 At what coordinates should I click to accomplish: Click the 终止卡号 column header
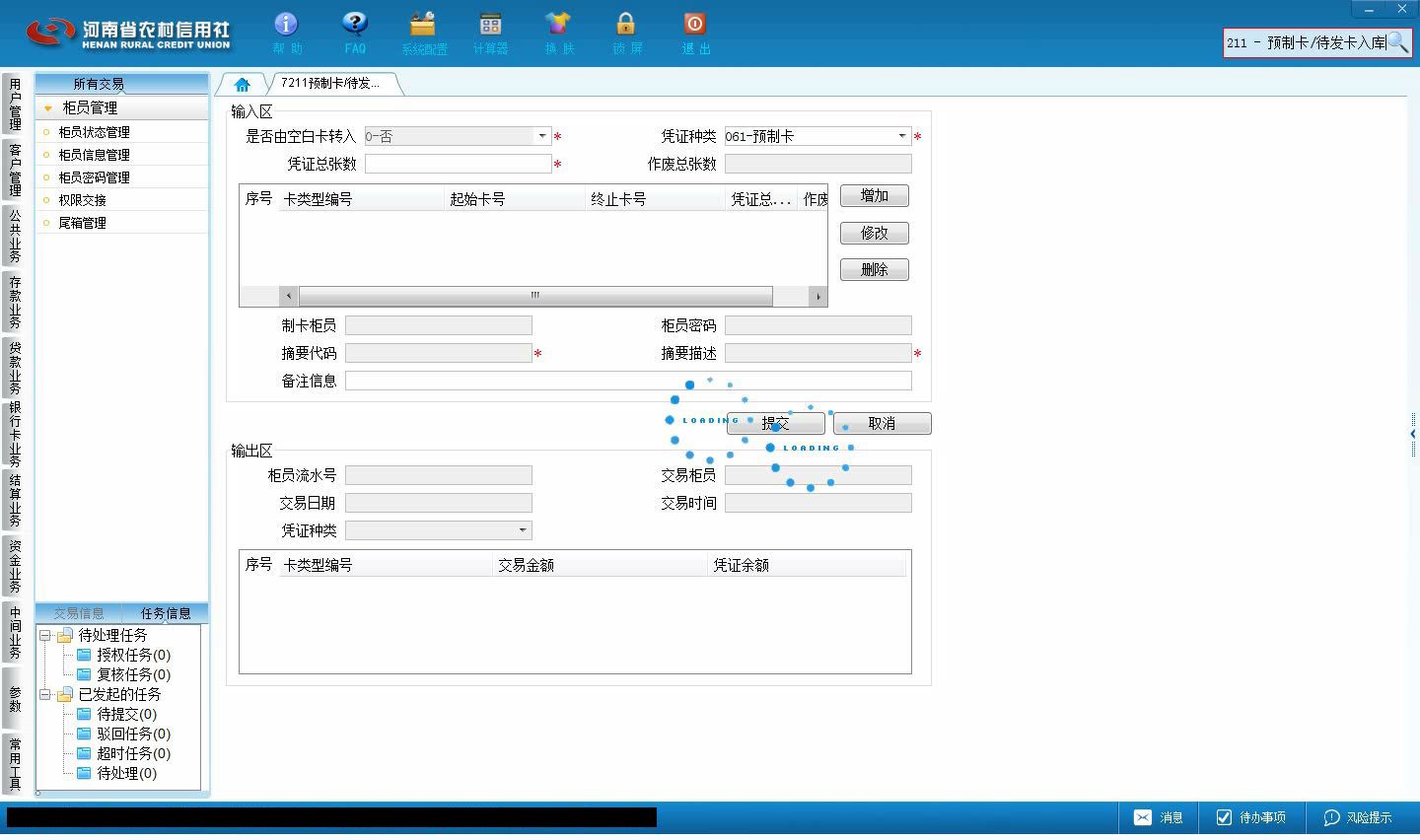pos(657,199)
